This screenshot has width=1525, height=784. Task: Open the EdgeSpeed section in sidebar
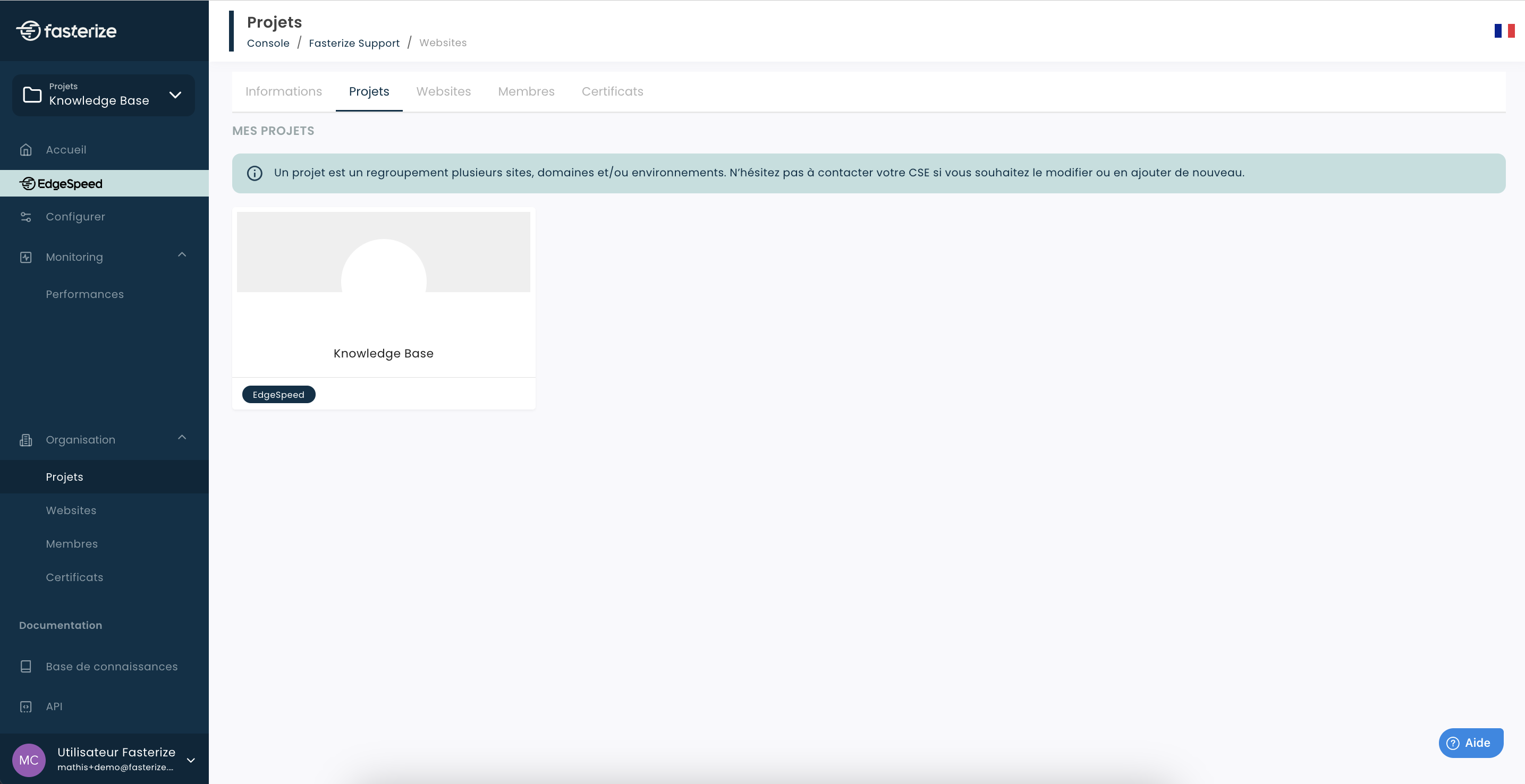(62, 183)
